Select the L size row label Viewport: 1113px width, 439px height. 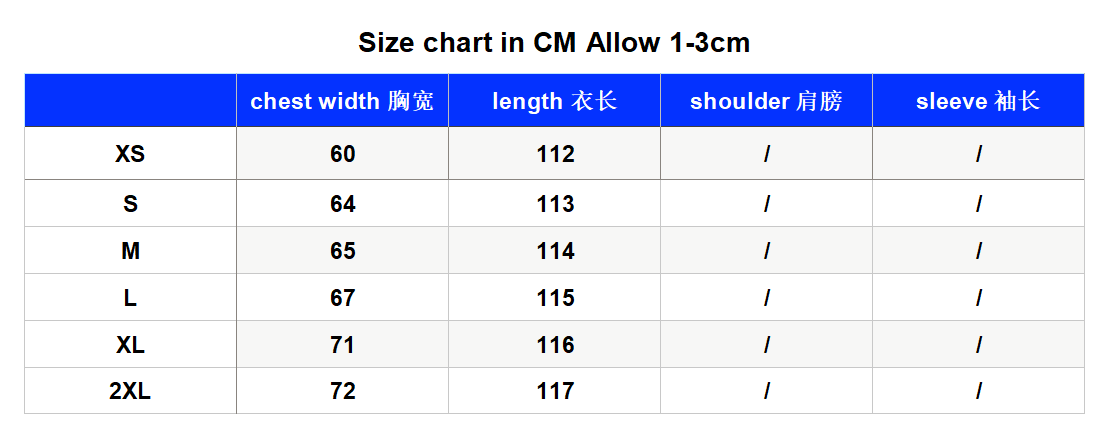tap(130, 298)
